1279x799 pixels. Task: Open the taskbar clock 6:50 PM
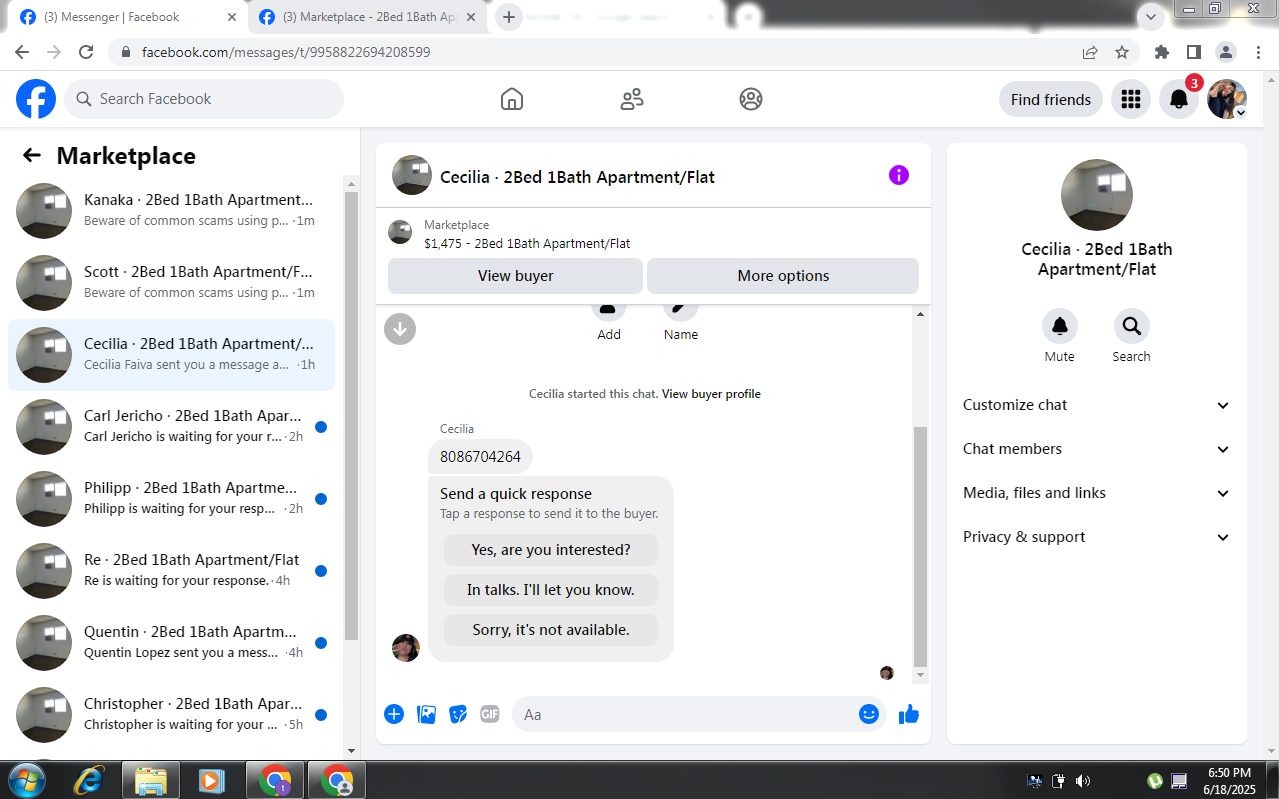tap(1229, 780)
